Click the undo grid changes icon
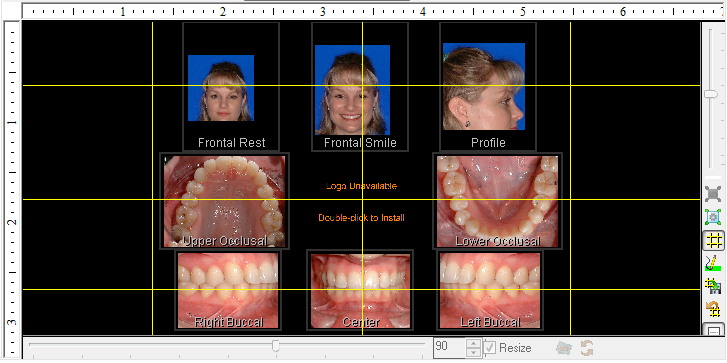The image size is (727, 363). coord(713,309)
